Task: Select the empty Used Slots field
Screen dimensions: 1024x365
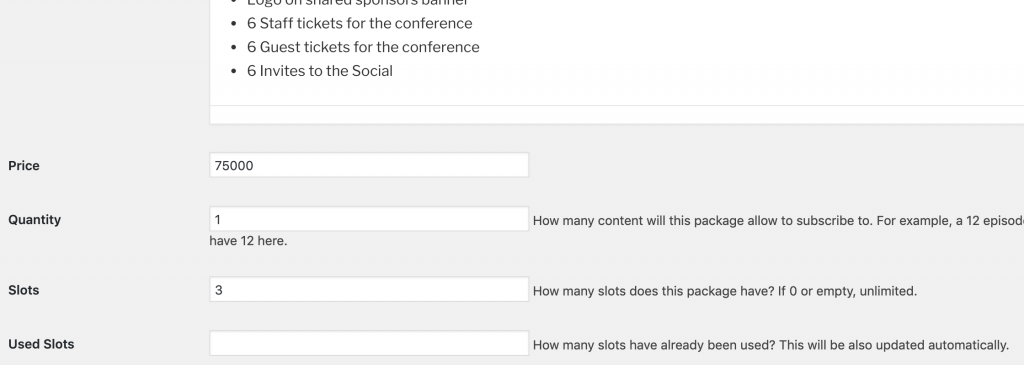Action: click(369, 343)
